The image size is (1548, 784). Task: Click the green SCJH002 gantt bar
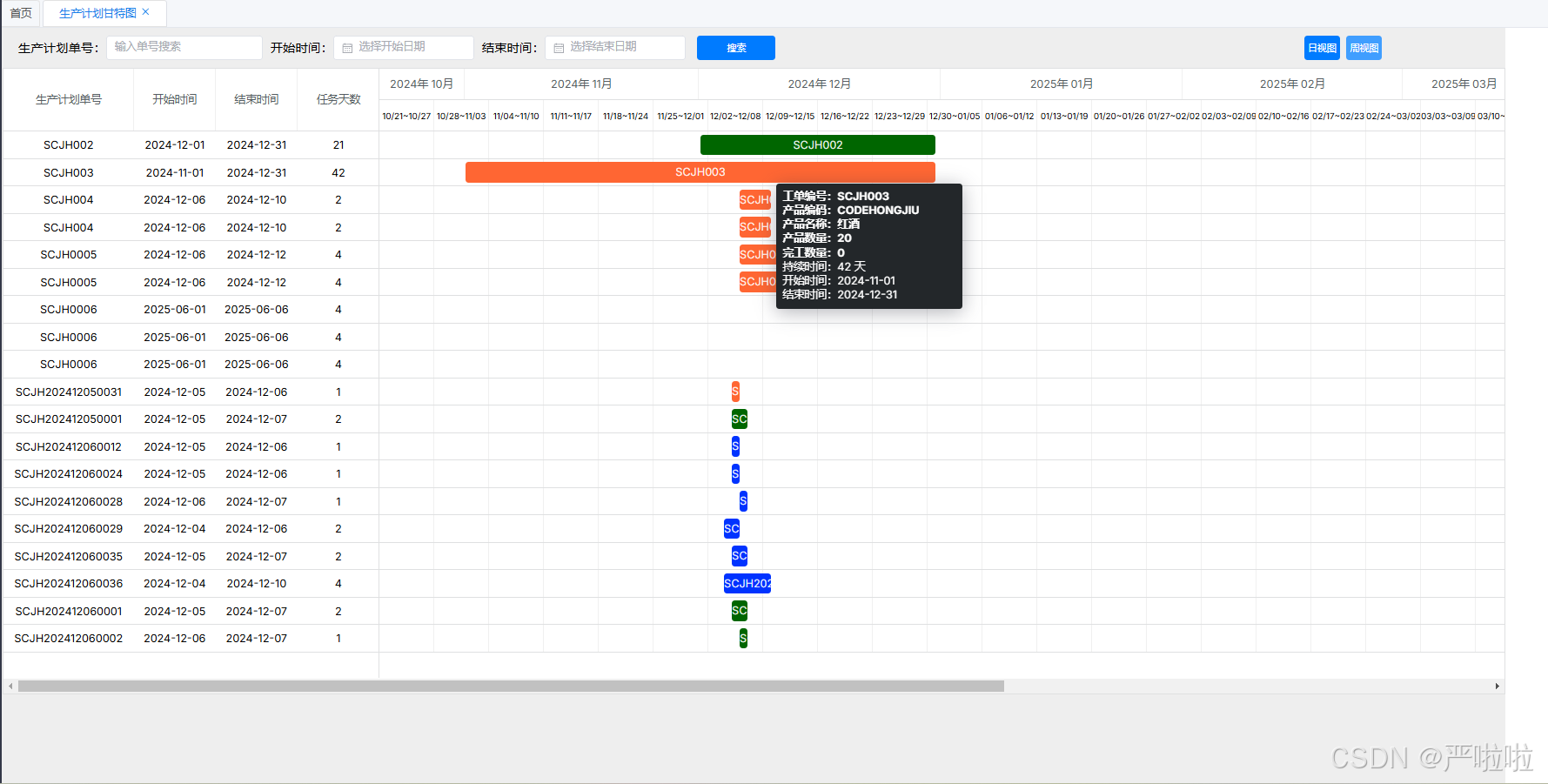(818, 144)
